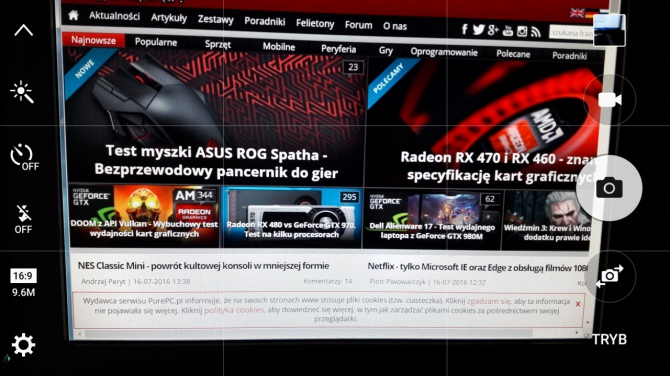This screenshot has width=670, height=376.
Task: Click the 'zgadzam się' cookie link
Action: [x=488, y=301]
